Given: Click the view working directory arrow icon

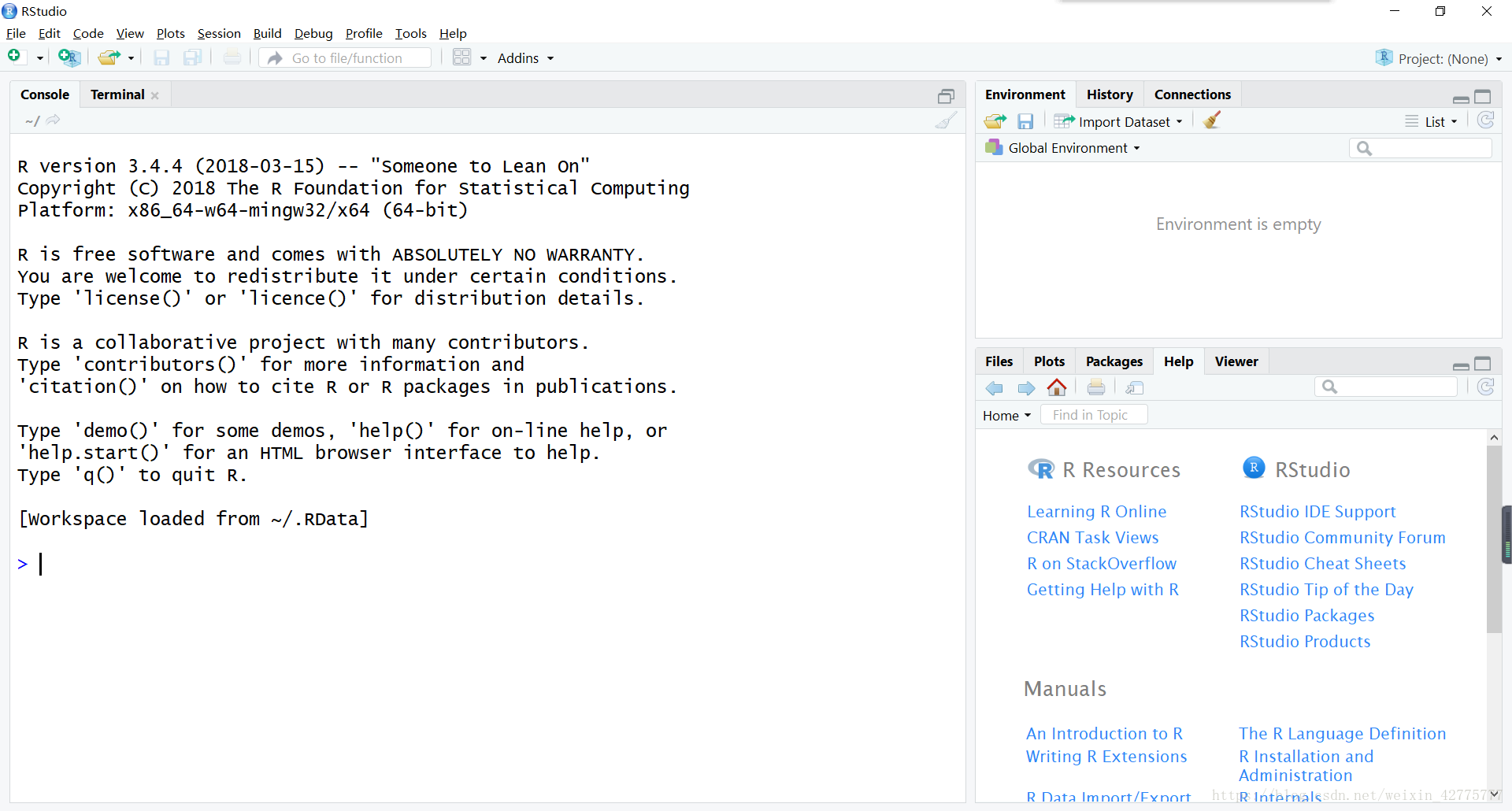Looking at the screenshot, I should point(53,120).
